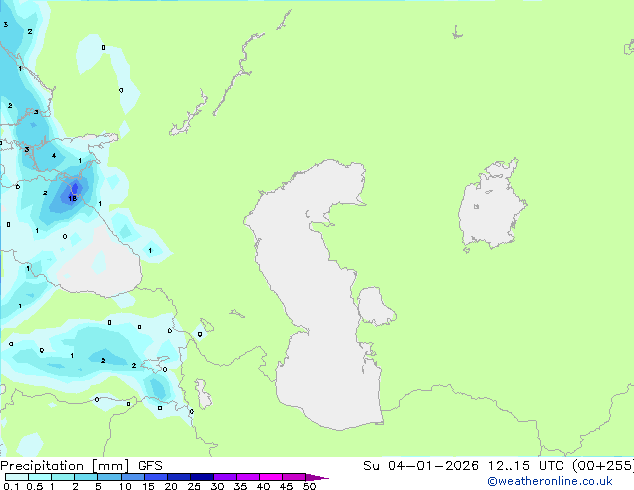Click the '0.5' legend scale label
This screenshot has width=634, height=490.
(35, 486)
